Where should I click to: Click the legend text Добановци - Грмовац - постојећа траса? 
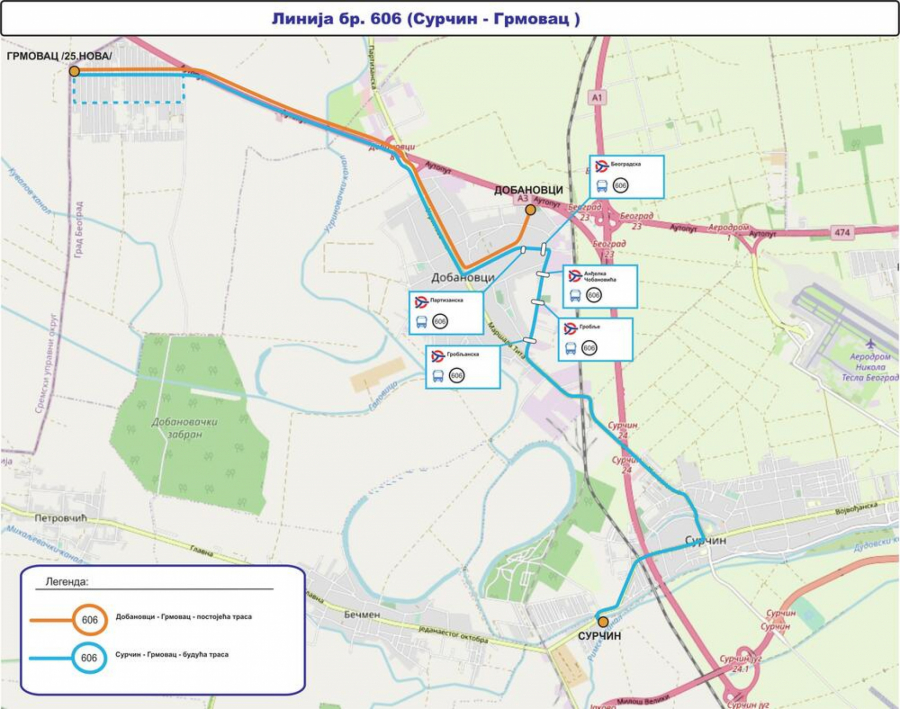pyautogui.click(x=183, y=617)
